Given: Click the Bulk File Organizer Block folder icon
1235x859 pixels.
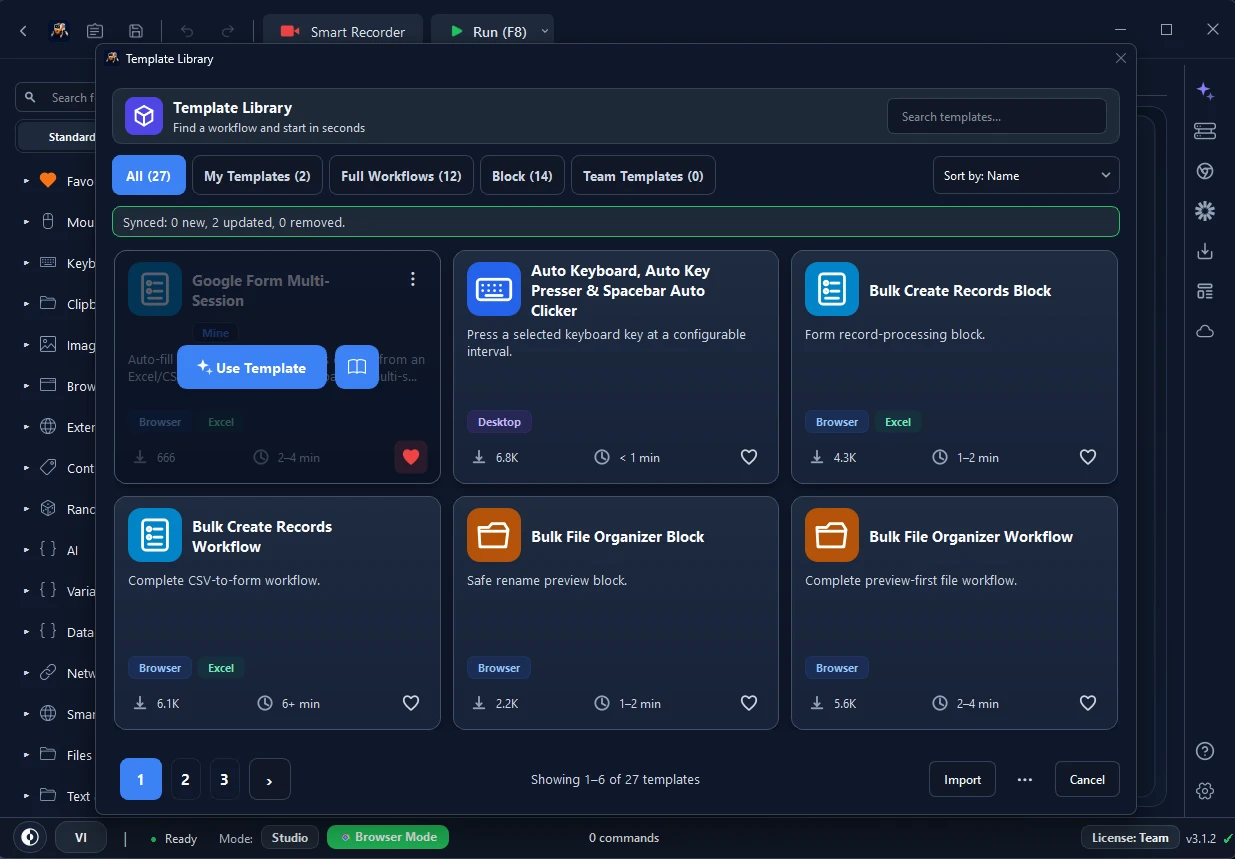Looking at the screenshot, I should point(494,535).
